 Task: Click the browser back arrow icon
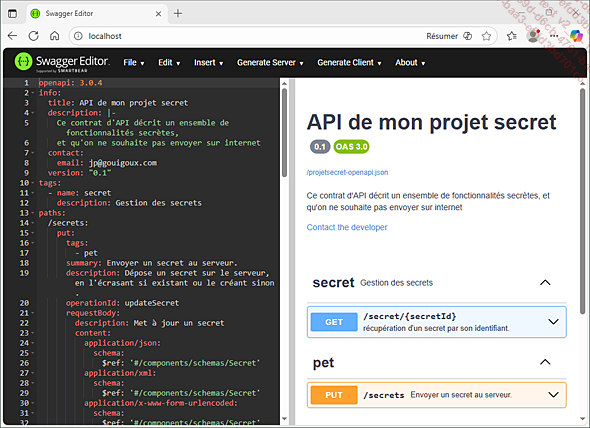(x=12, y=36)
